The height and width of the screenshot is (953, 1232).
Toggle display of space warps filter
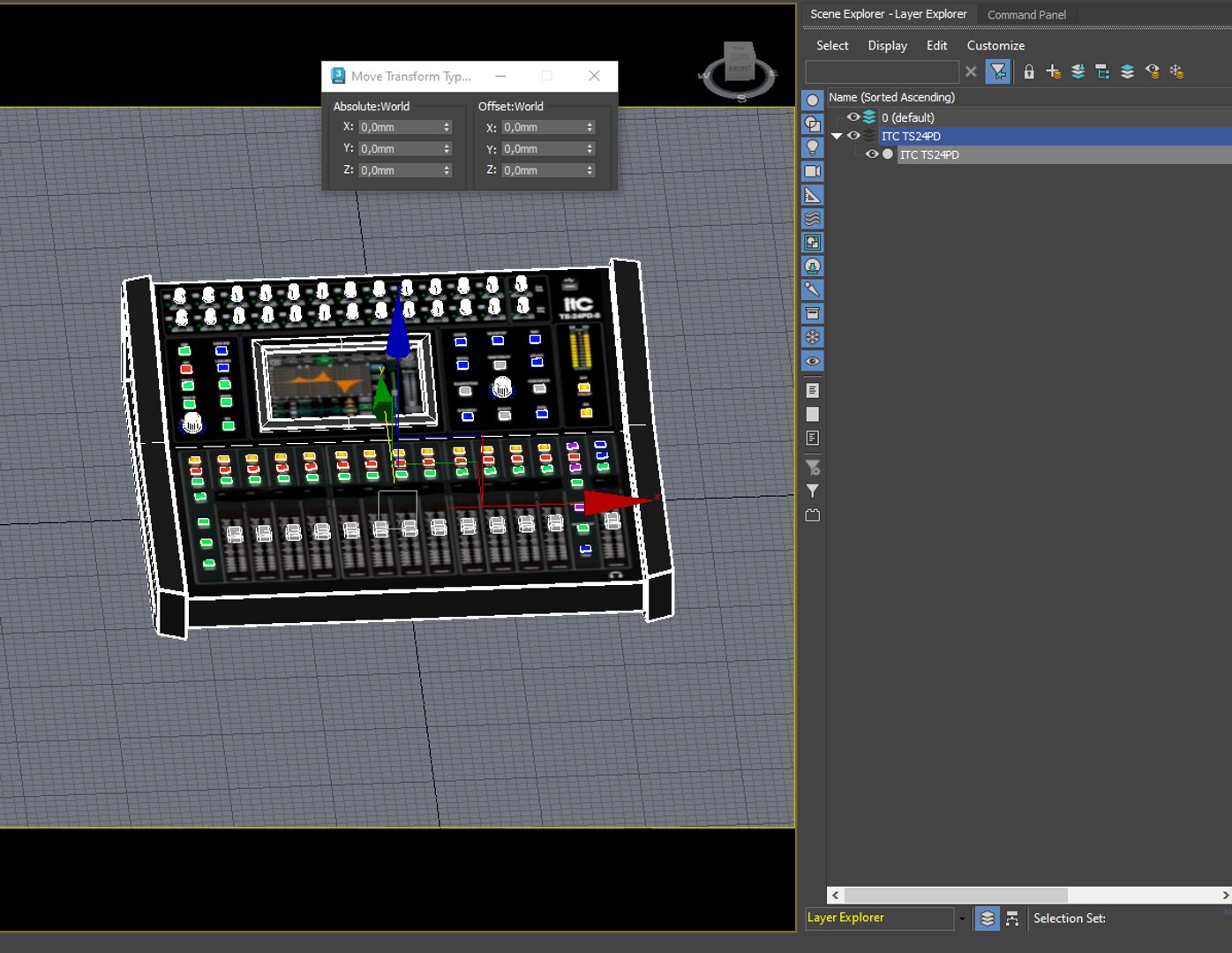click(813, 219)
